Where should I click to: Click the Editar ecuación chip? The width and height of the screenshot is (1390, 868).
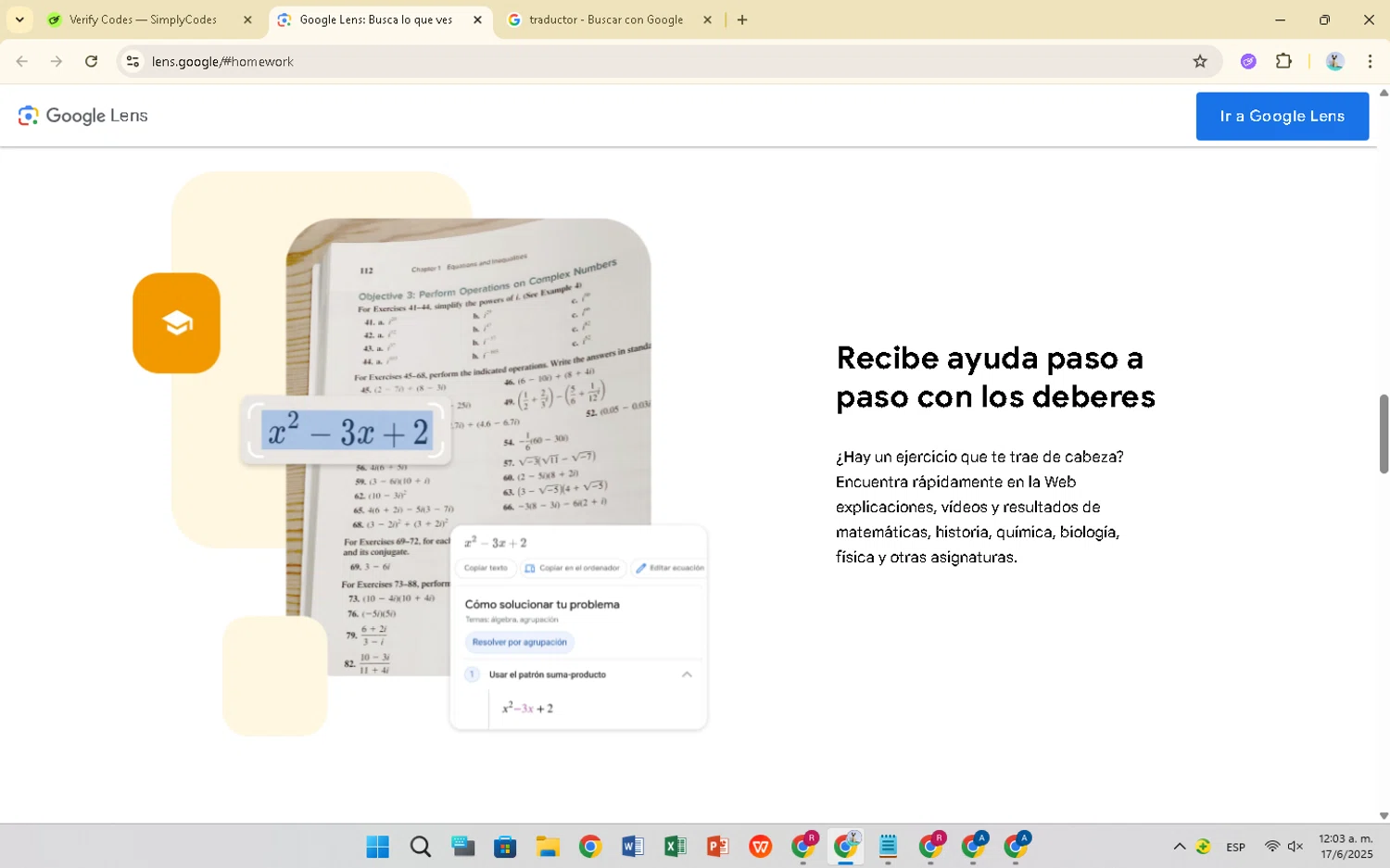670,568
